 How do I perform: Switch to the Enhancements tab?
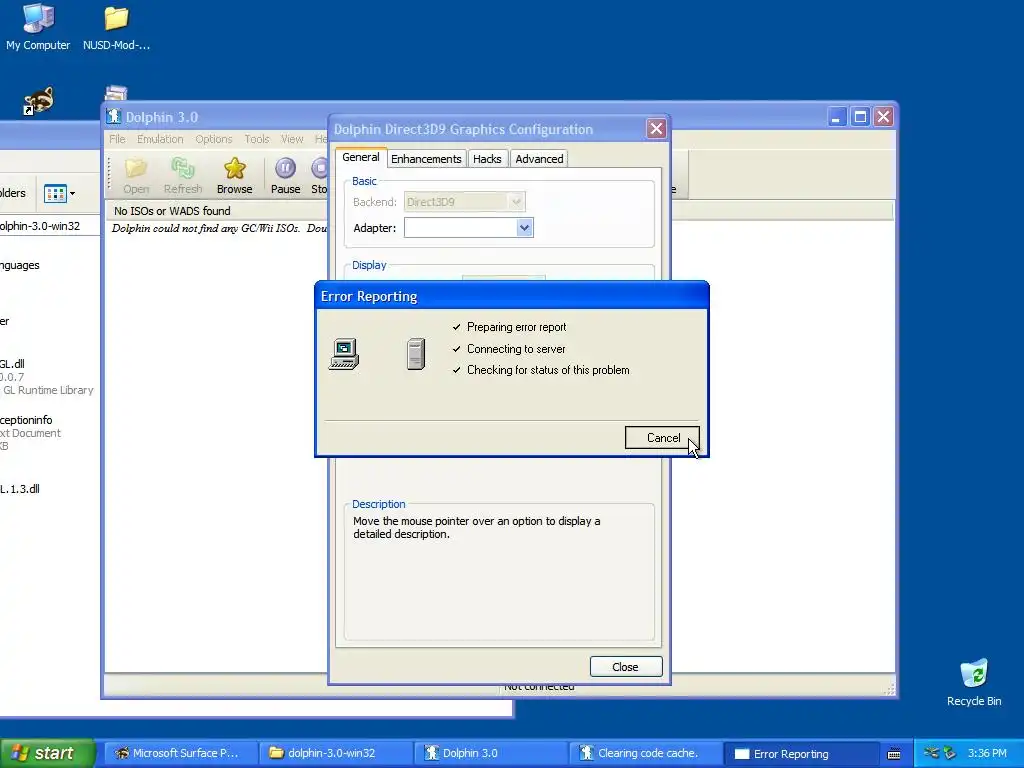(426, 159)
